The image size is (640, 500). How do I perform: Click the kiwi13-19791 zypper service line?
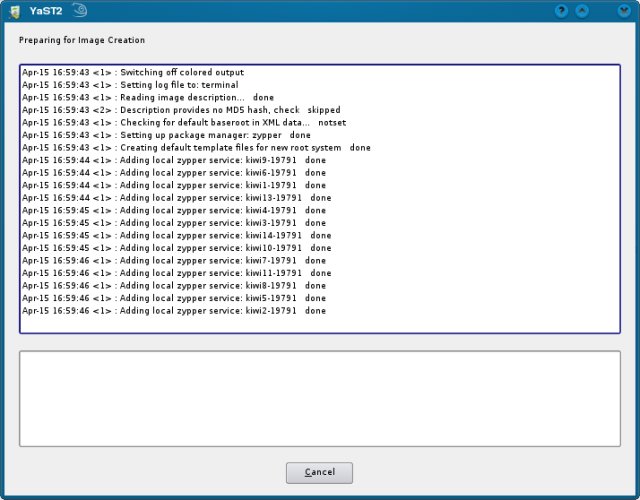pos(176,198)
